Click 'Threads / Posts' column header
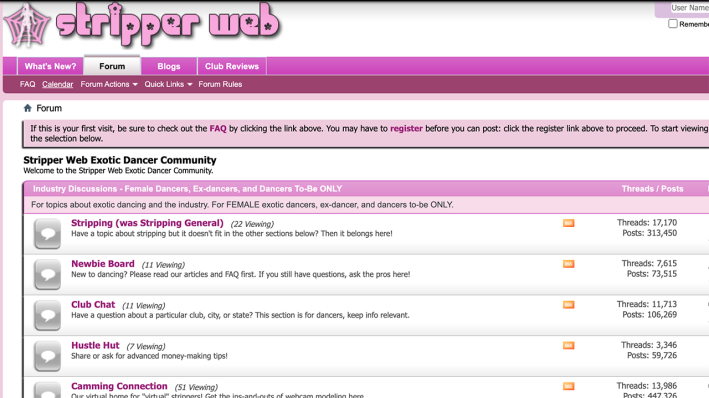The image size is (709, 398). tap(652, 189)
